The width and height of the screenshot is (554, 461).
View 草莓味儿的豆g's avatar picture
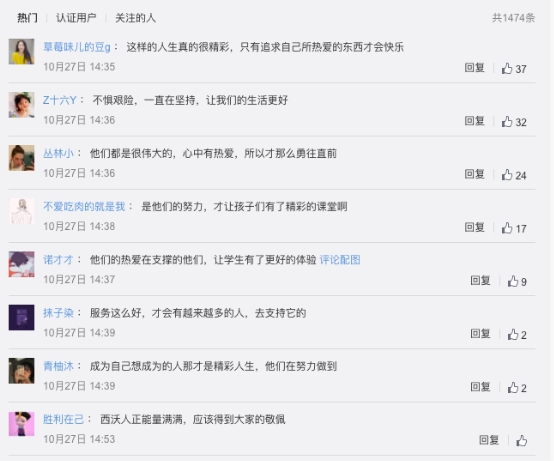point(22,52)
